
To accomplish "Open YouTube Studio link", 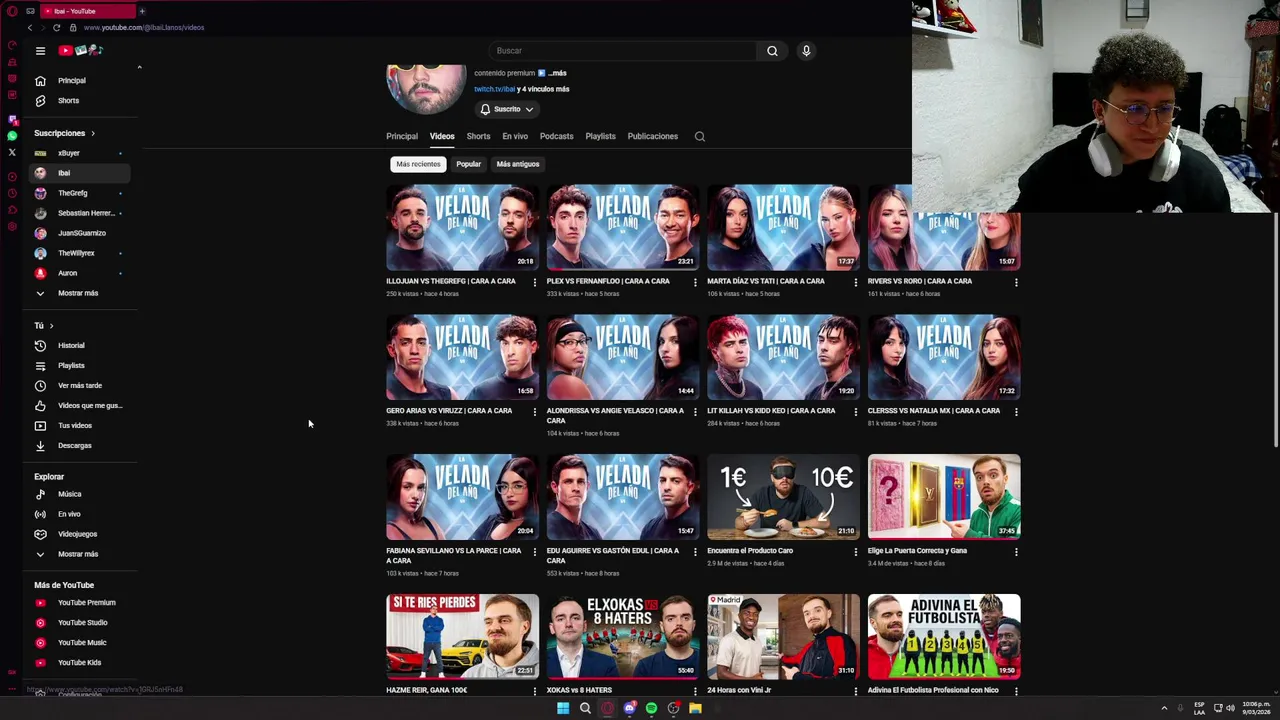I will [x=82, y=622].
